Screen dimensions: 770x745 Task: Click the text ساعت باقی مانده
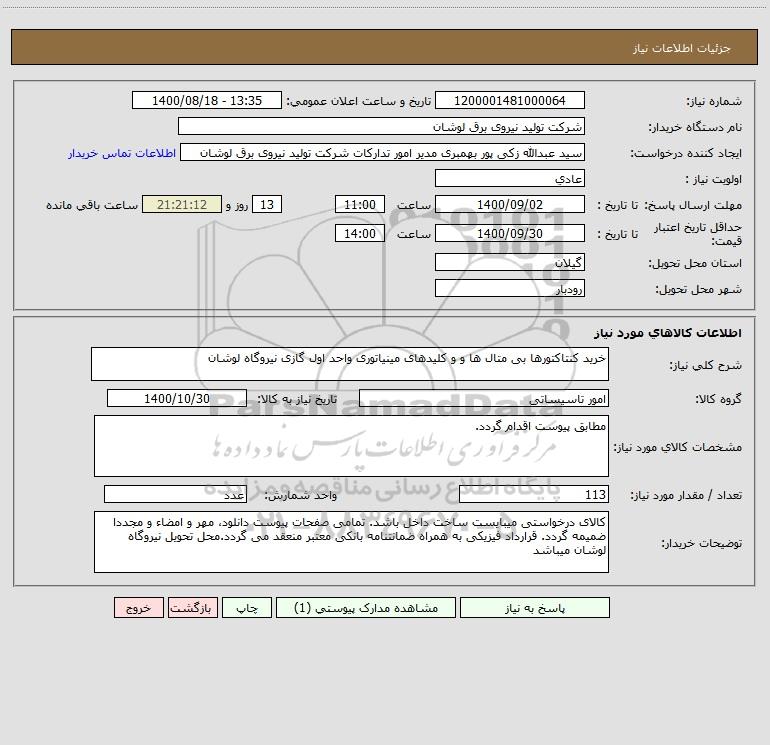tap(92, 205)
